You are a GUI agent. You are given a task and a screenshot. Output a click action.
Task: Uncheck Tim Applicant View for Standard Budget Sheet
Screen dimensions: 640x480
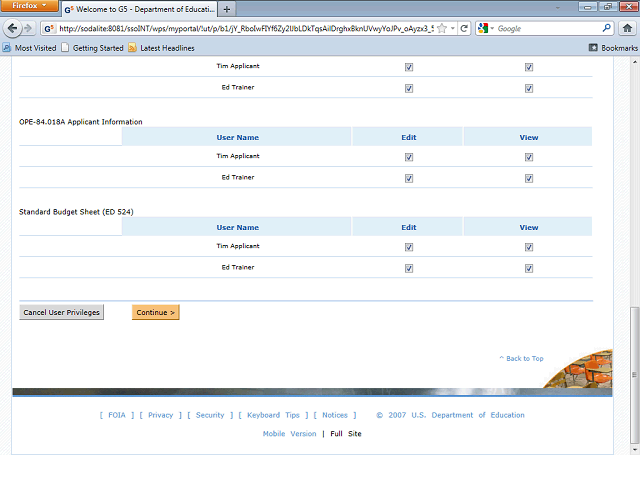[529, 247]
